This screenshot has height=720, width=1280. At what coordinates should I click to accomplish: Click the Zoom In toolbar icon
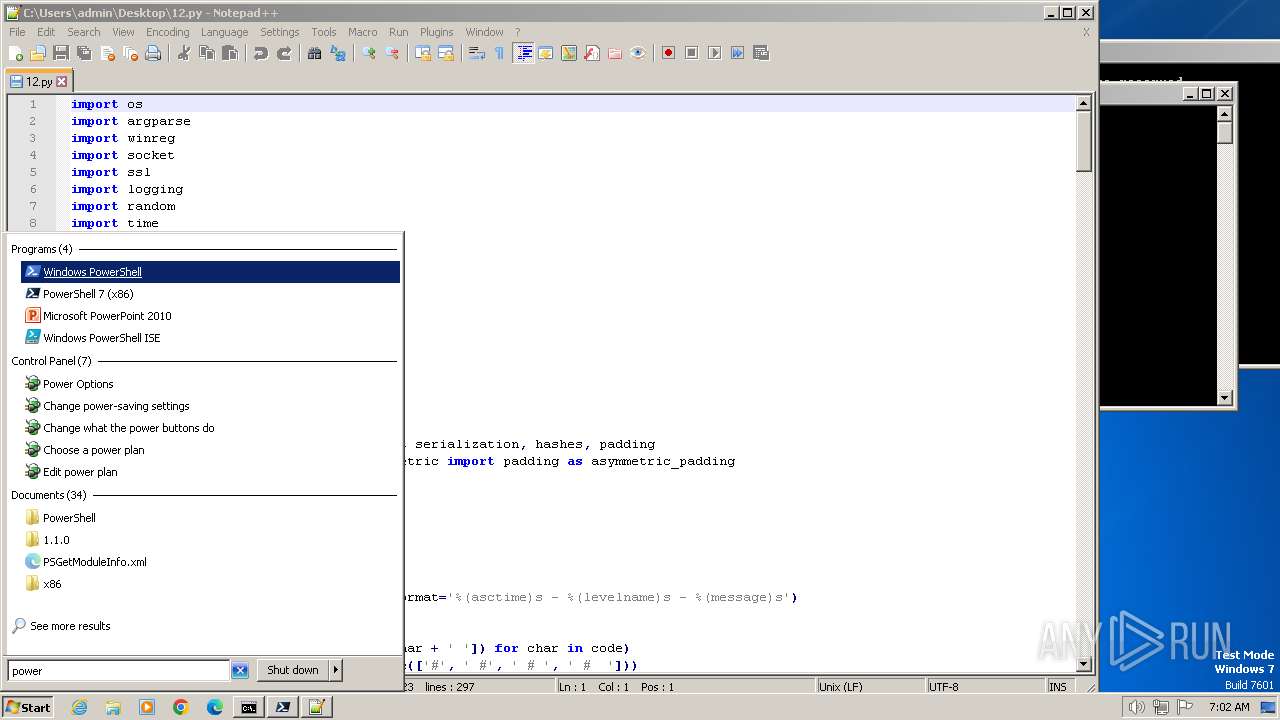tap(369, 53)
